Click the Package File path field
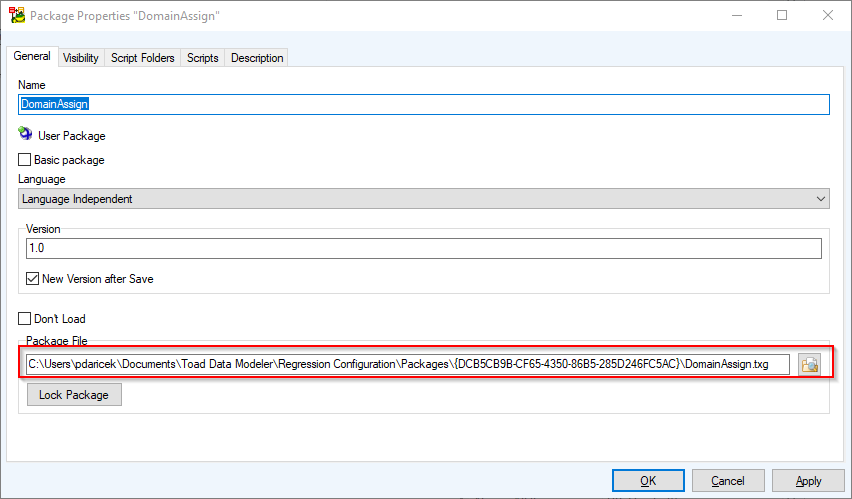This screenshot has width=852, height=499. coord(408,364)
